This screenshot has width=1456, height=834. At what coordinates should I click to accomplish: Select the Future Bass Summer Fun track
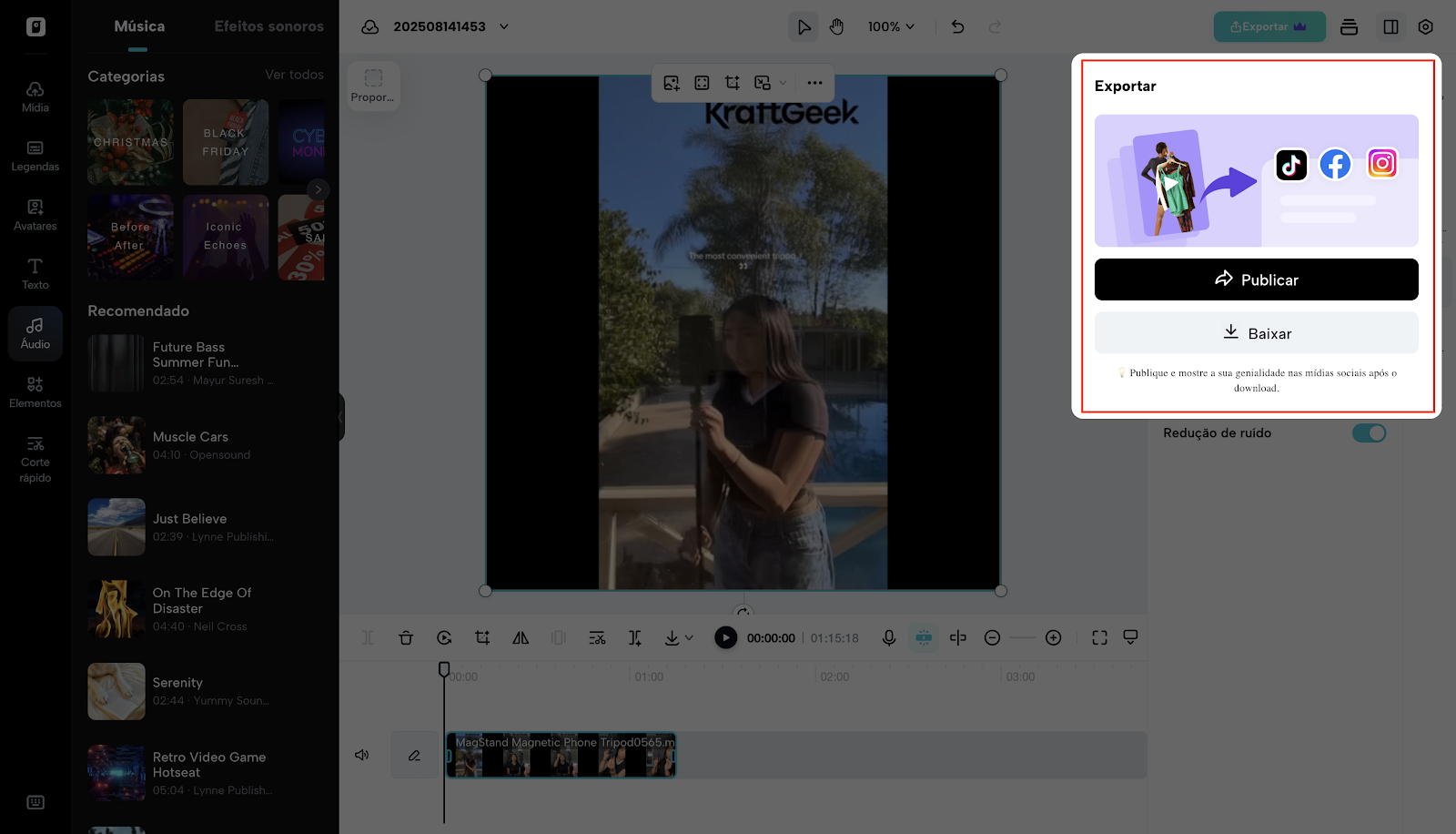click(206, 363)
